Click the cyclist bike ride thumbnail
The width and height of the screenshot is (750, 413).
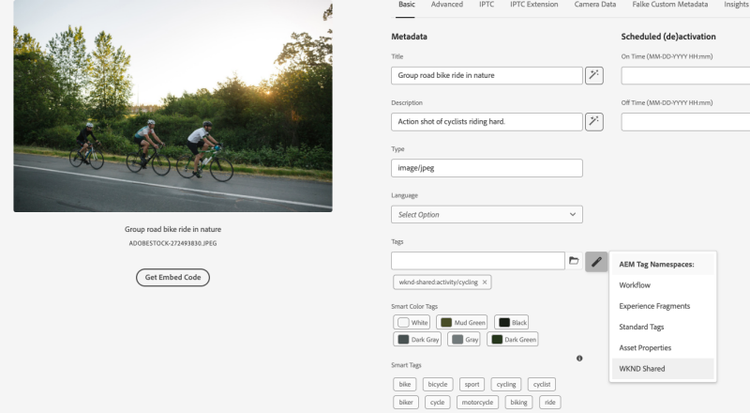click(x=173, y=106)
